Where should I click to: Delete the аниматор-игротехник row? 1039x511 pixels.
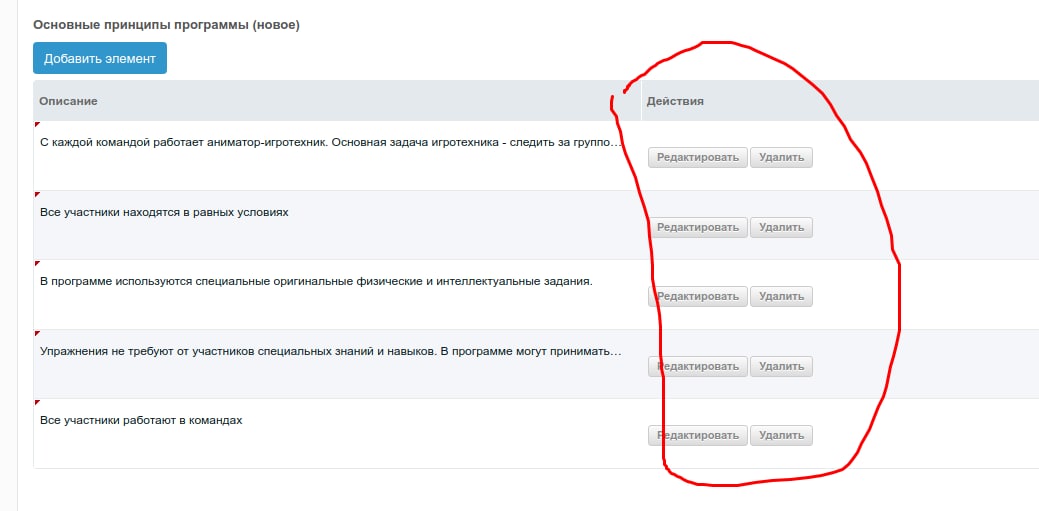[x=781, y=158]
